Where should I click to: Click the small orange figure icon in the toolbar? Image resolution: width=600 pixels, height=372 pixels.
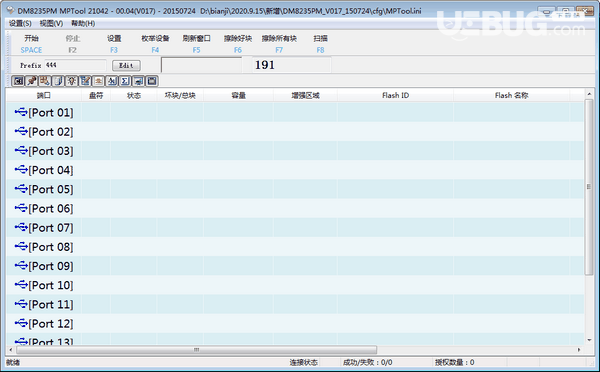click(x=98, y=81)
